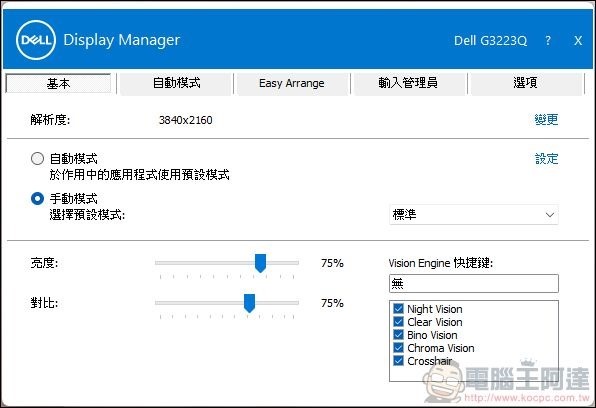Open the 自動模式 tab
This screenshot has width=596, height=408.
(176, 83)
